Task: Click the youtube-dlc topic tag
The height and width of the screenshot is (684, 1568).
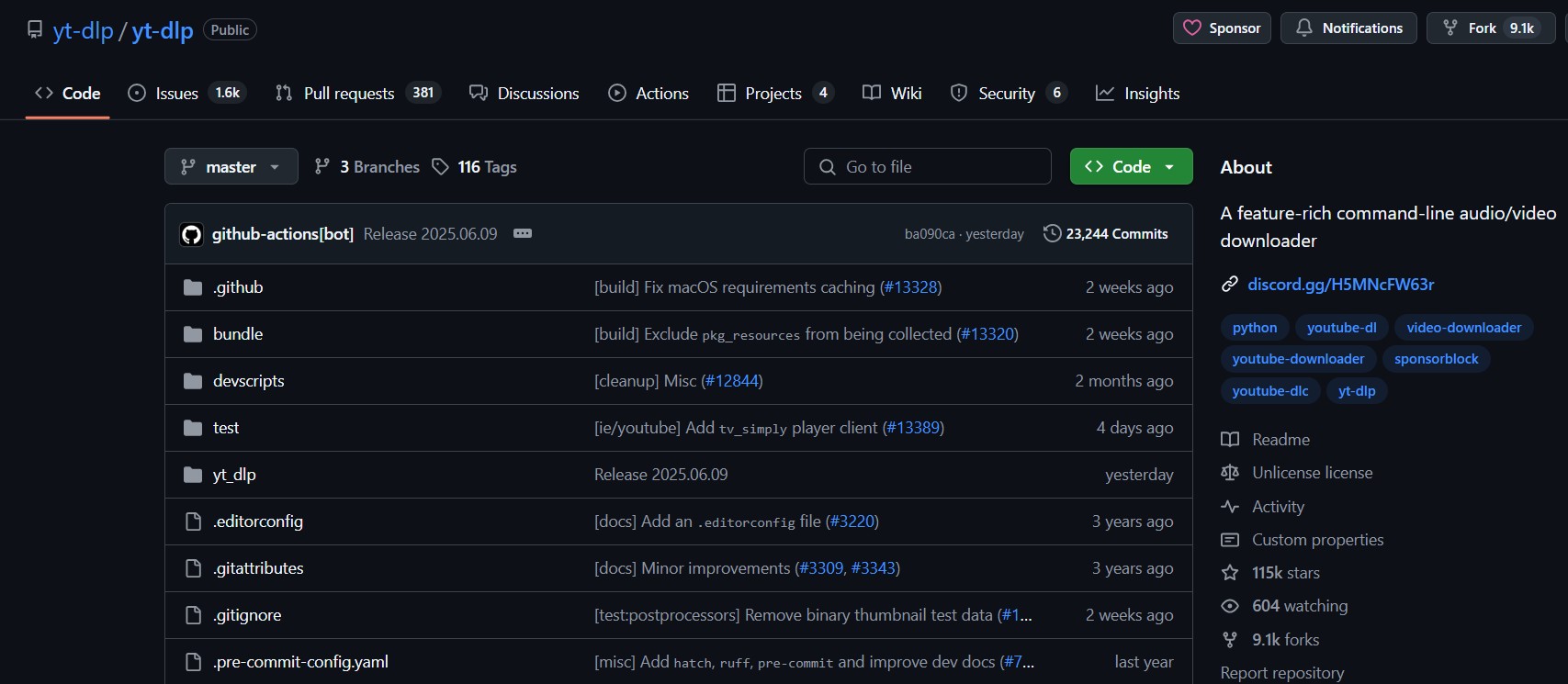Action: pyautogui.click(x=1269, y=391)
